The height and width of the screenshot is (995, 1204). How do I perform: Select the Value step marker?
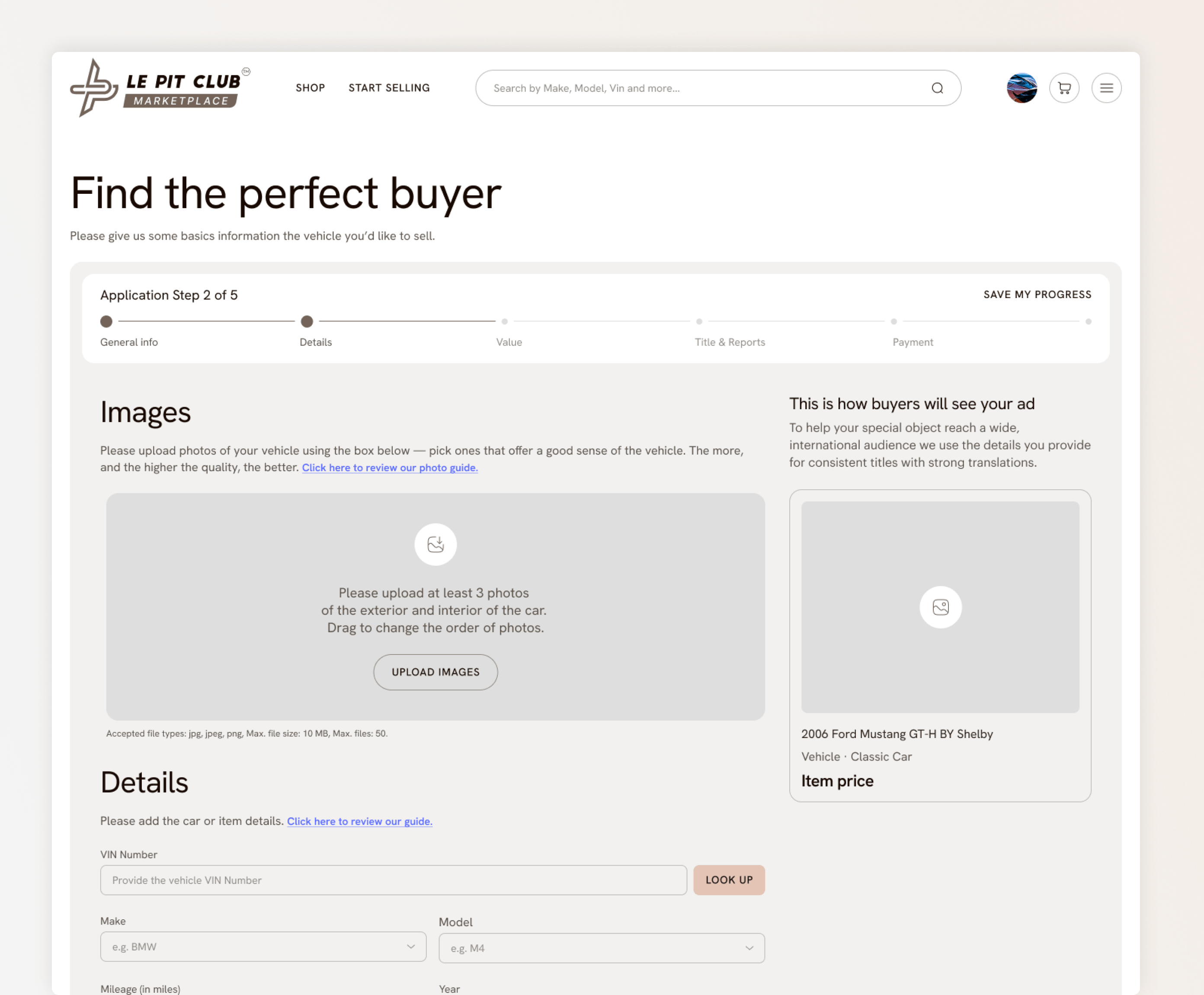click(x=504, y=321)
